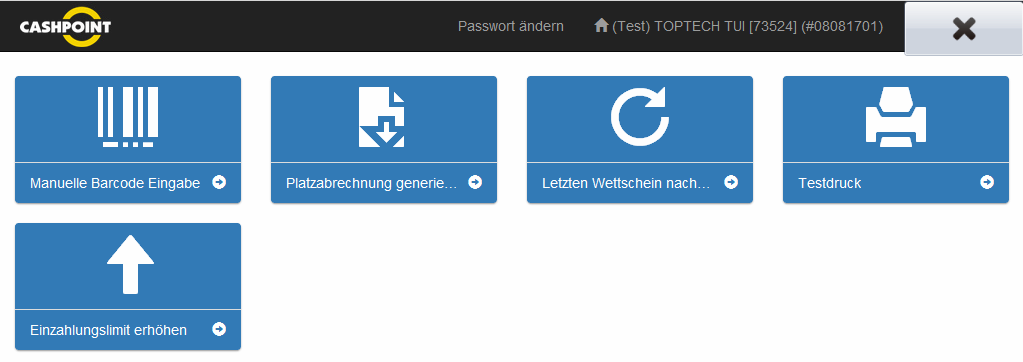Click the upward arrow icon tile
The width and height of the screenshot is (1023, 362).
(130, 264)
